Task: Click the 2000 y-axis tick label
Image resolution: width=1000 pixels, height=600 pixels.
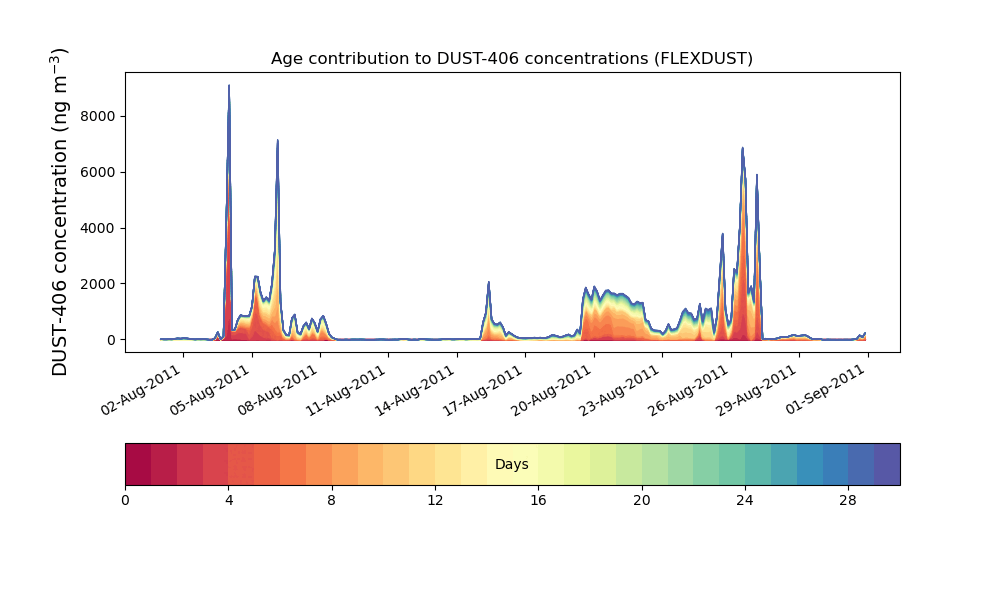Action: (x=98, y=284)
